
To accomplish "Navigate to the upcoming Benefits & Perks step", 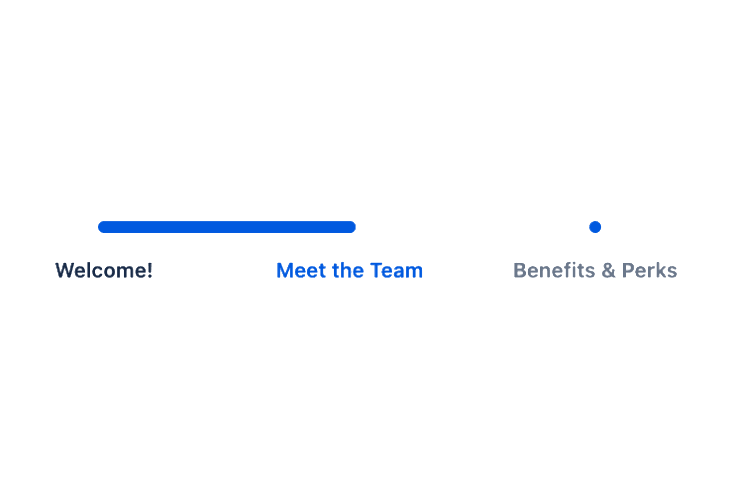I will [x=595, y=270].
